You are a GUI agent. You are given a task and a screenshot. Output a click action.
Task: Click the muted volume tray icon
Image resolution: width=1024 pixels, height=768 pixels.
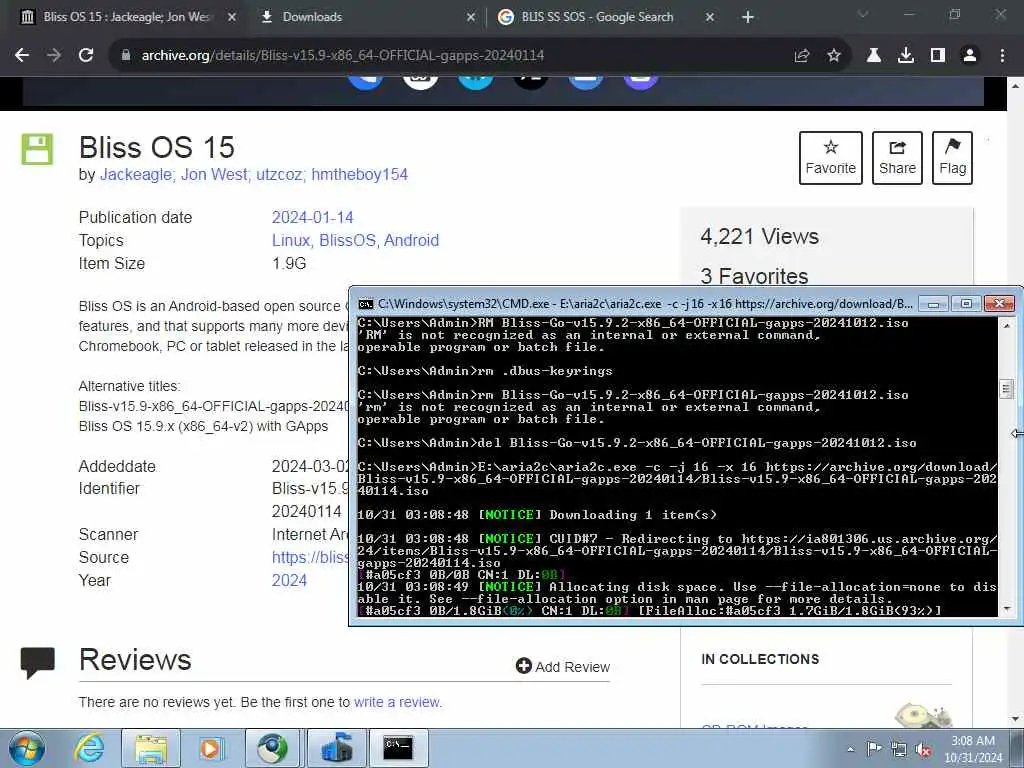[x=923, y=749]
